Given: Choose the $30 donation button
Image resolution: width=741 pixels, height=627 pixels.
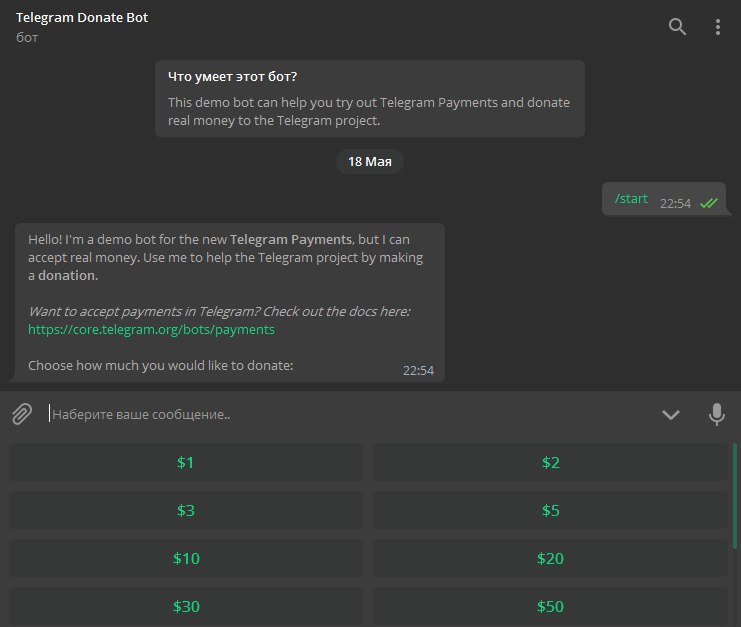Looking at the screenshot, I should click(186, 607).
